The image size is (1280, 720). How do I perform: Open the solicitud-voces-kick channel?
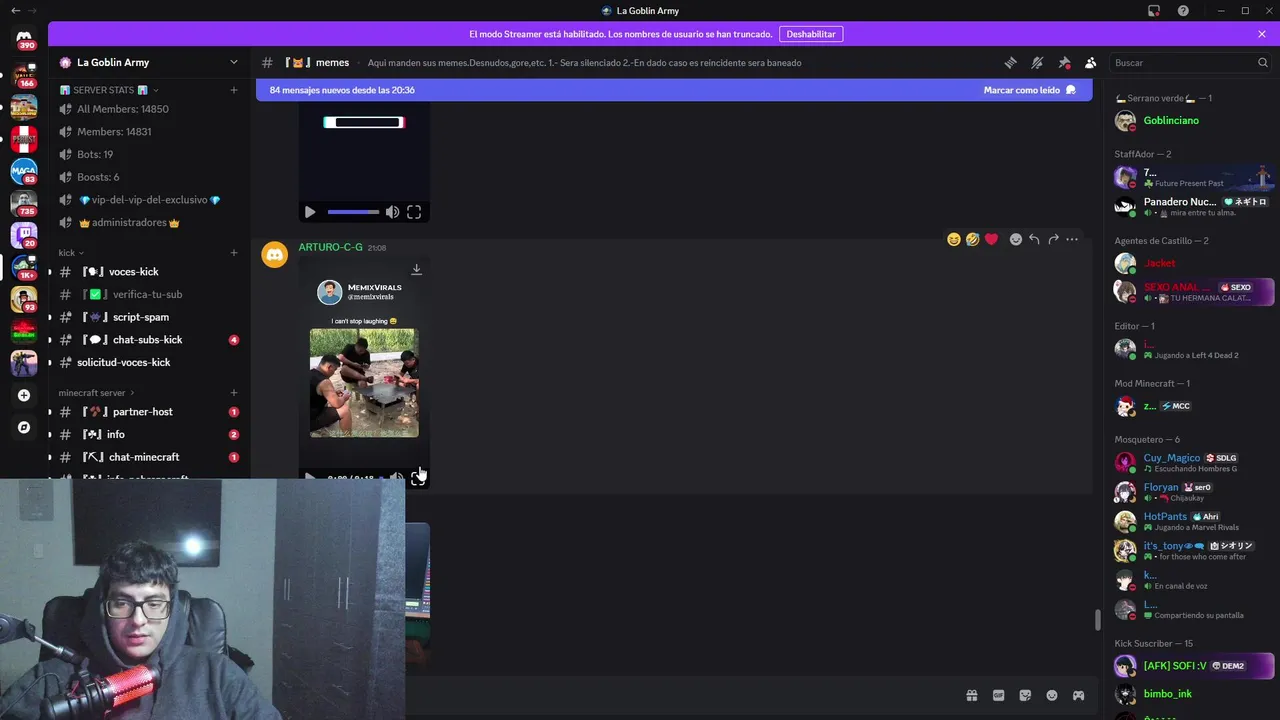tap(149, 362)
